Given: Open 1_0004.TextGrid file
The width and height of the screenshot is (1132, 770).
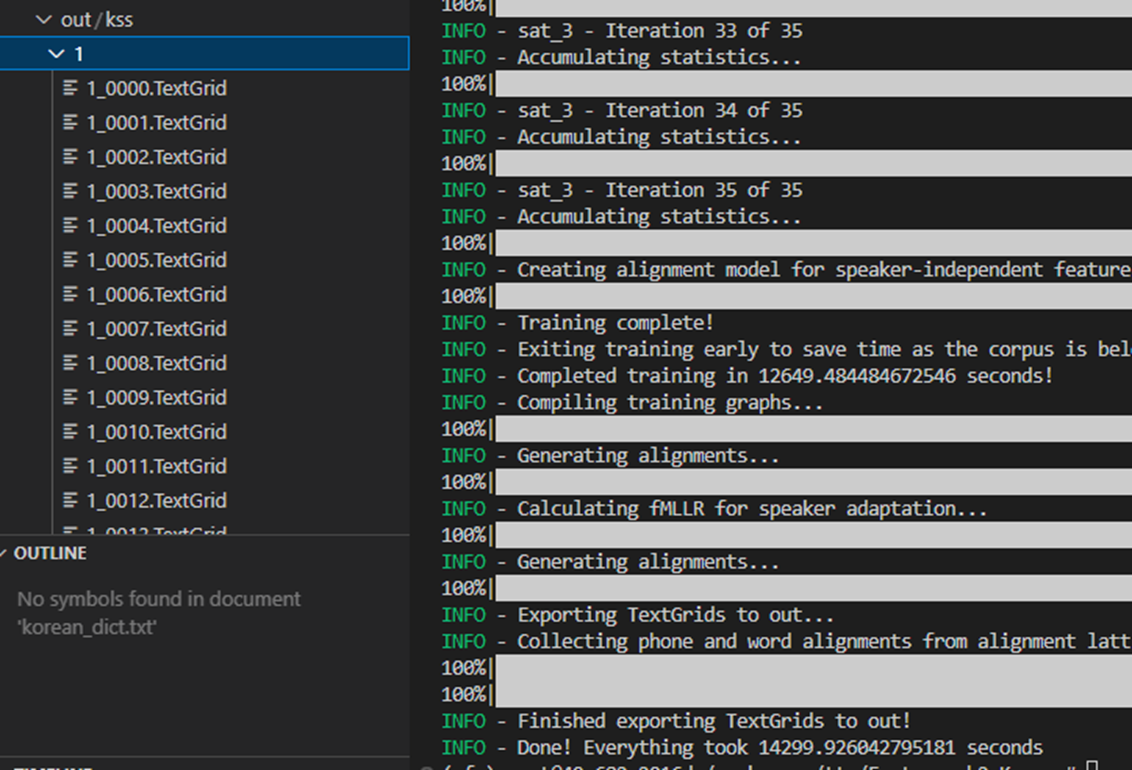Looking at the screenshot, I should pos(156,226).
